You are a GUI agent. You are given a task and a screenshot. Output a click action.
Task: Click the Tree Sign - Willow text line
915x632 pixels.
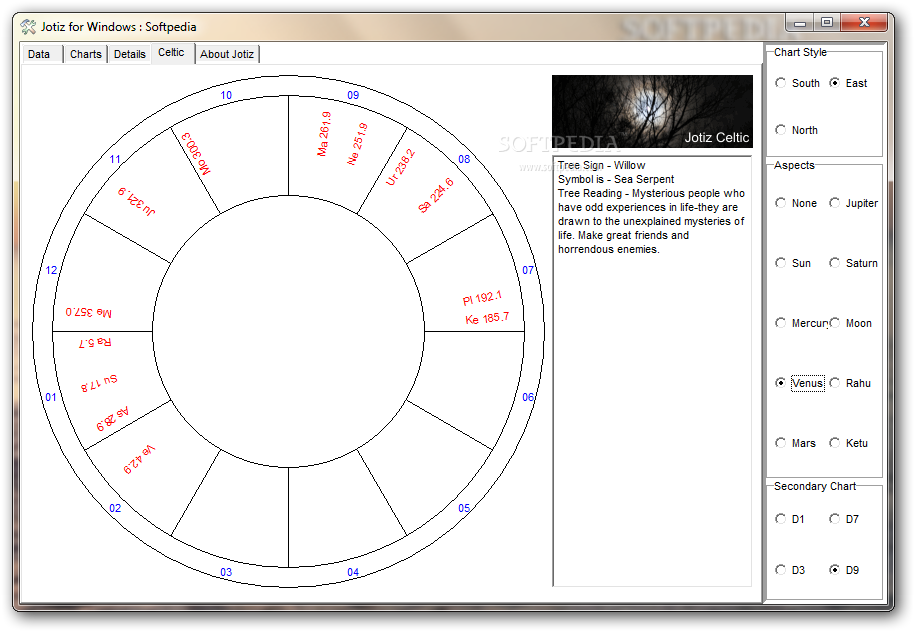point(601,165)
